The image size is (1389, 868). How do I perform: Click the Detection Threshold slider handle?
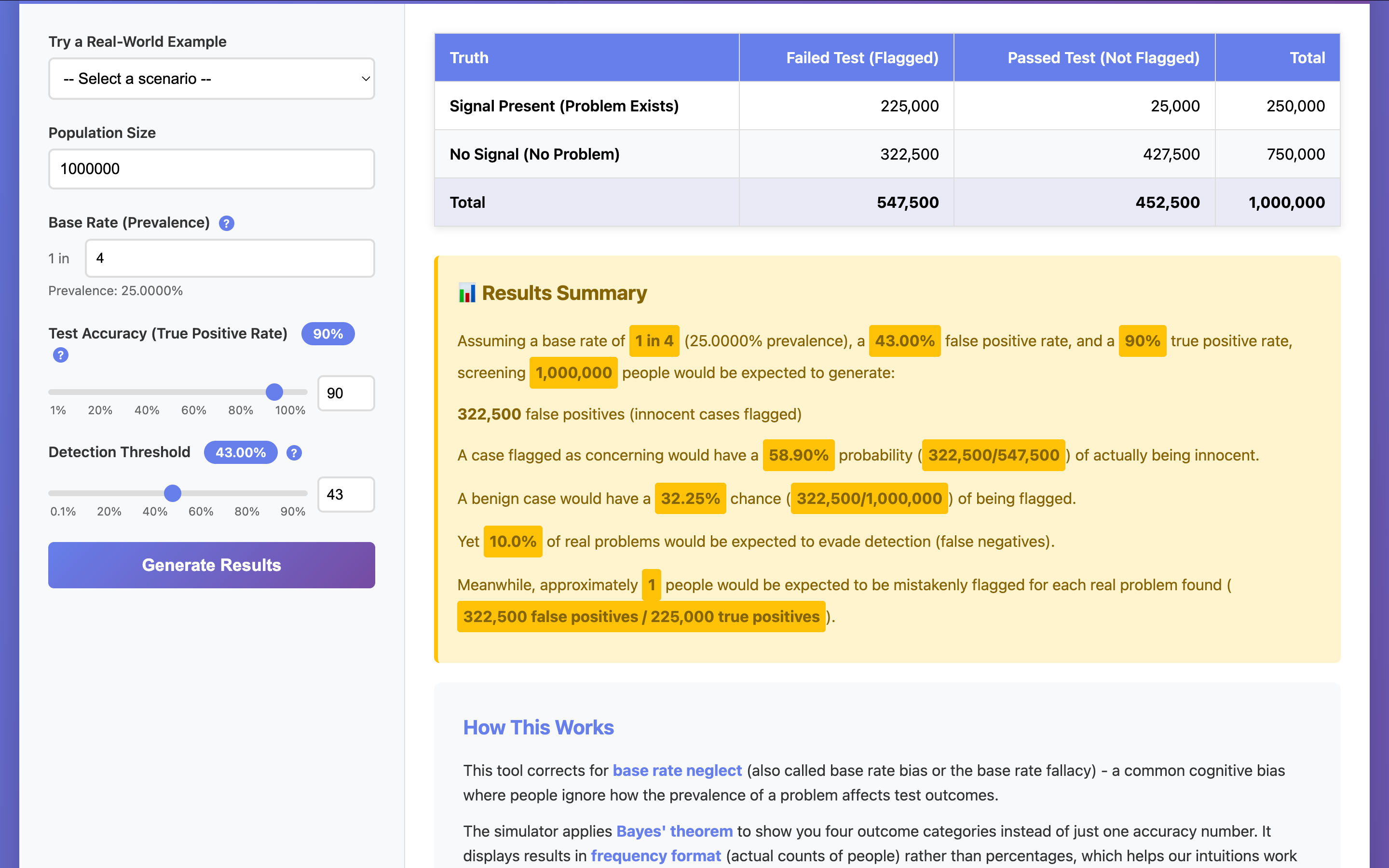coord(173,493)
